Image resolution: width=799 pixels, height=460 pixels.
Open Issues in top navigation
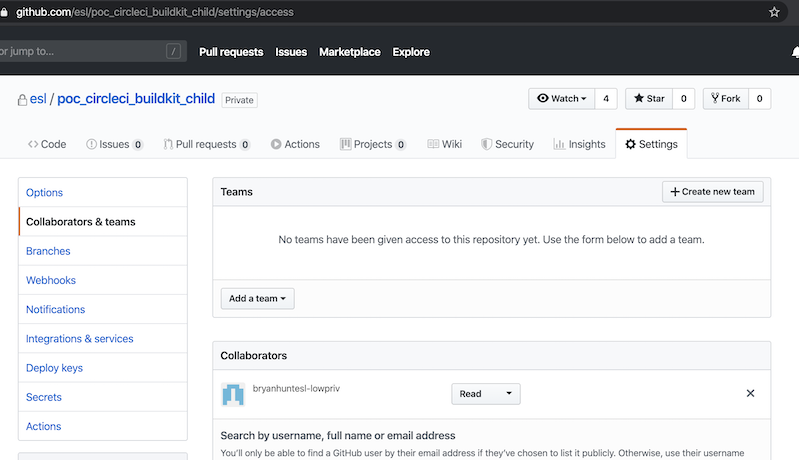click(291, 52)
